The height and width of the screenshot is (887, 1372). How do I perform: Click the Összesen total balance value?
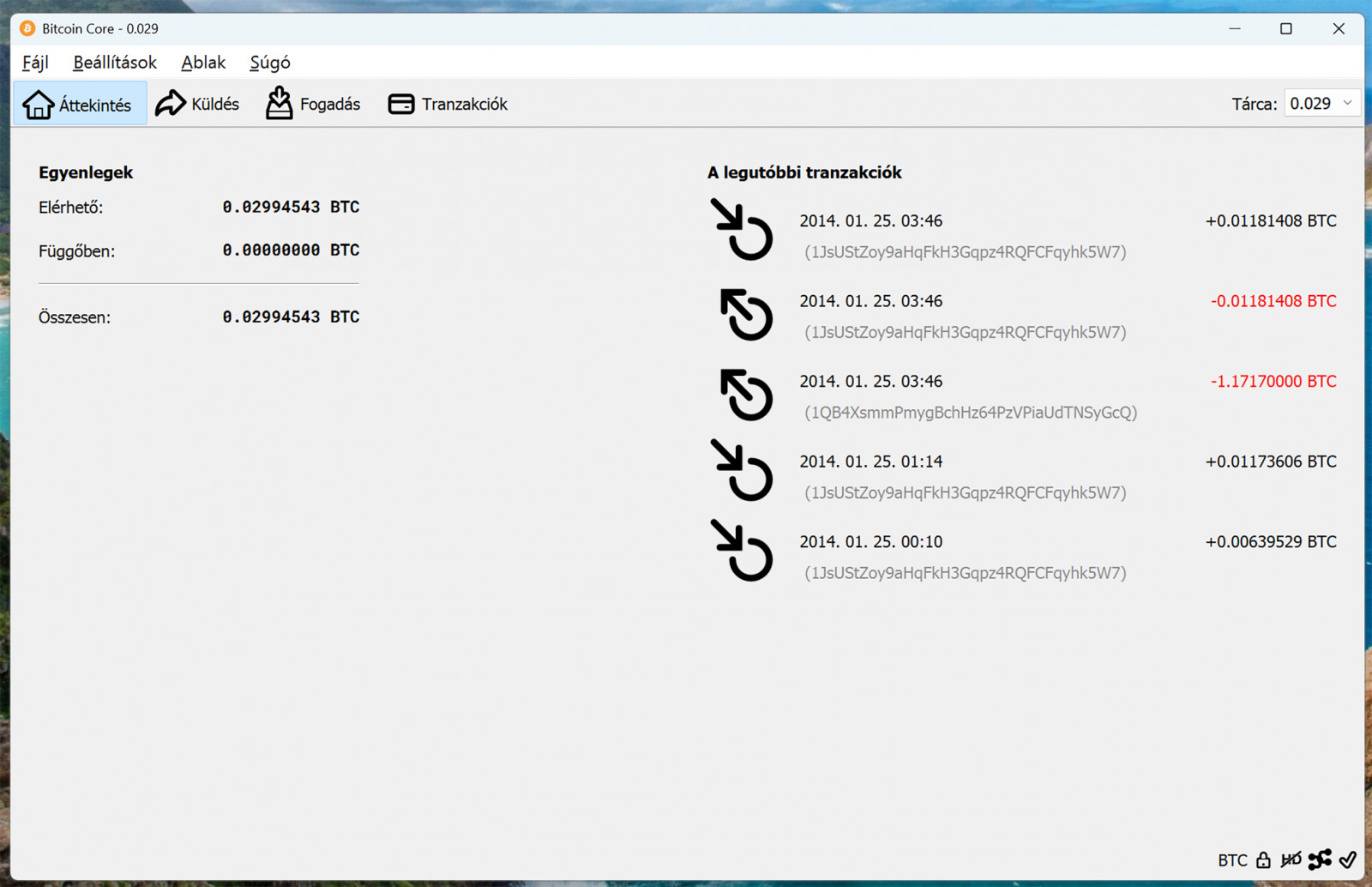pyautogui.click(x=291, y=317)
